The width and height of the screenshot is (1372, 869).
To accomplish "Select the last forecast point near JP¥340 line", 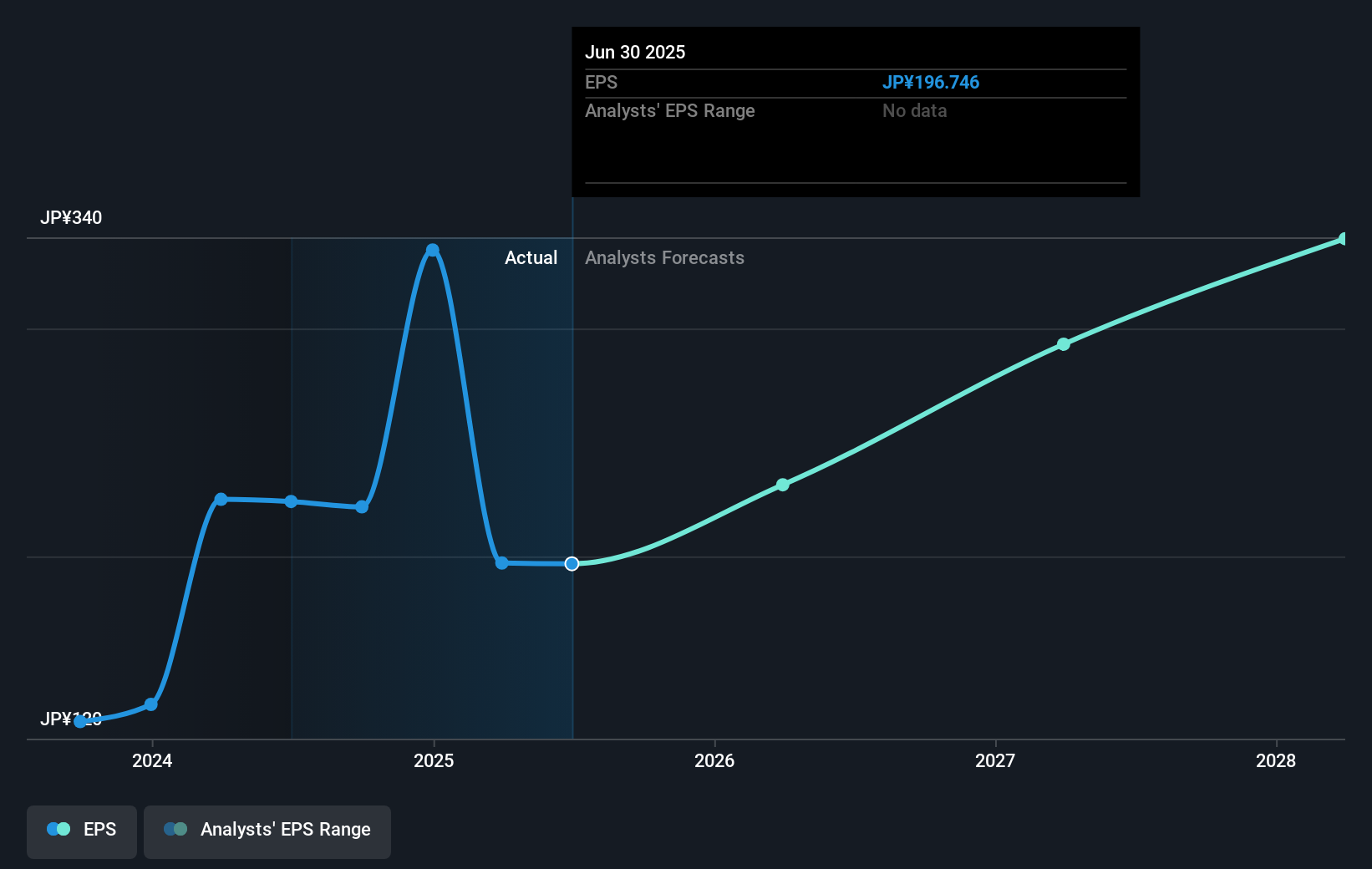I will click(1343, 240).
